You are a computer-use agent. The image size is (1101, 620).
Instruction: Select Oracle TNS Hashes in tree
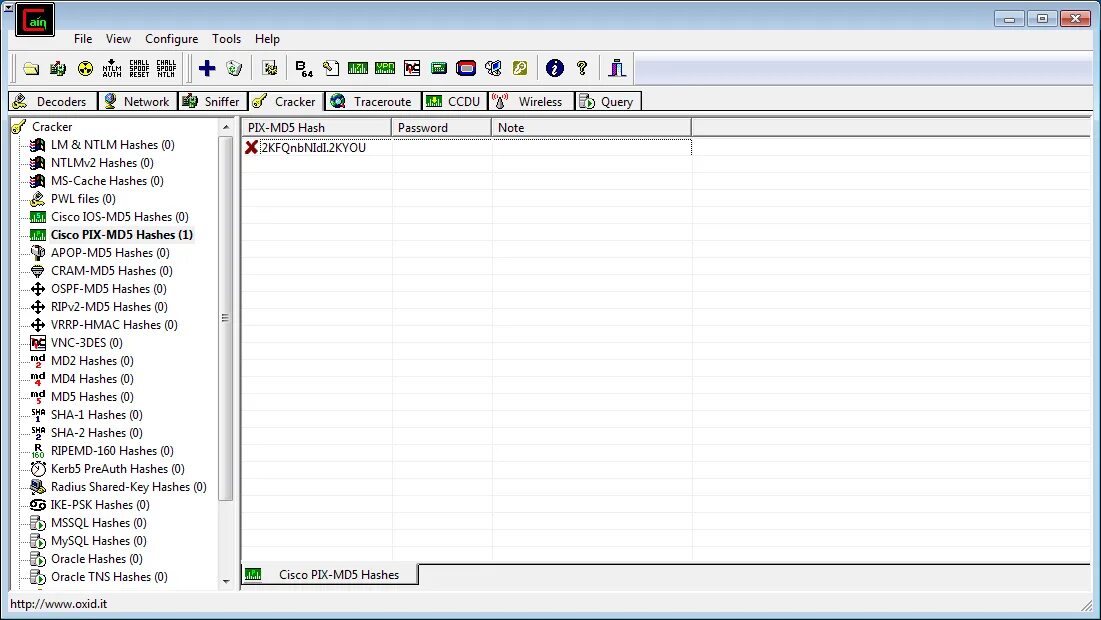[109, 576]
